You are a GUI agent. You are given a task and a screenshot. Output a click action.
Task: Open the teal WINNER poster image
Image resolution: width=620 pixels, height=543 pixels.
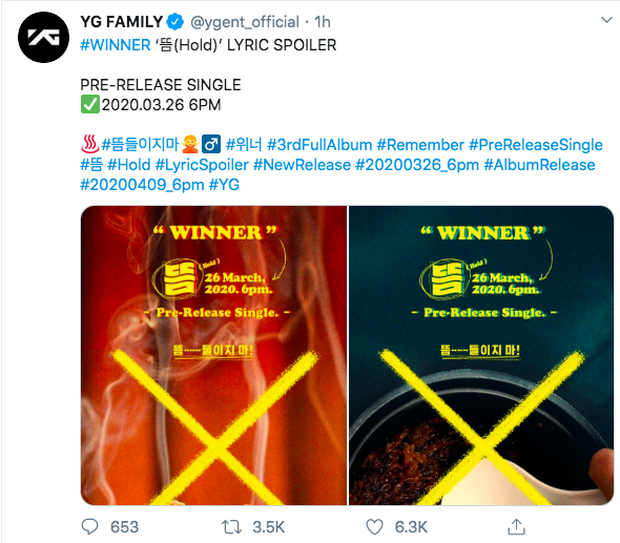pyautogui.click(x=481, y=355)
